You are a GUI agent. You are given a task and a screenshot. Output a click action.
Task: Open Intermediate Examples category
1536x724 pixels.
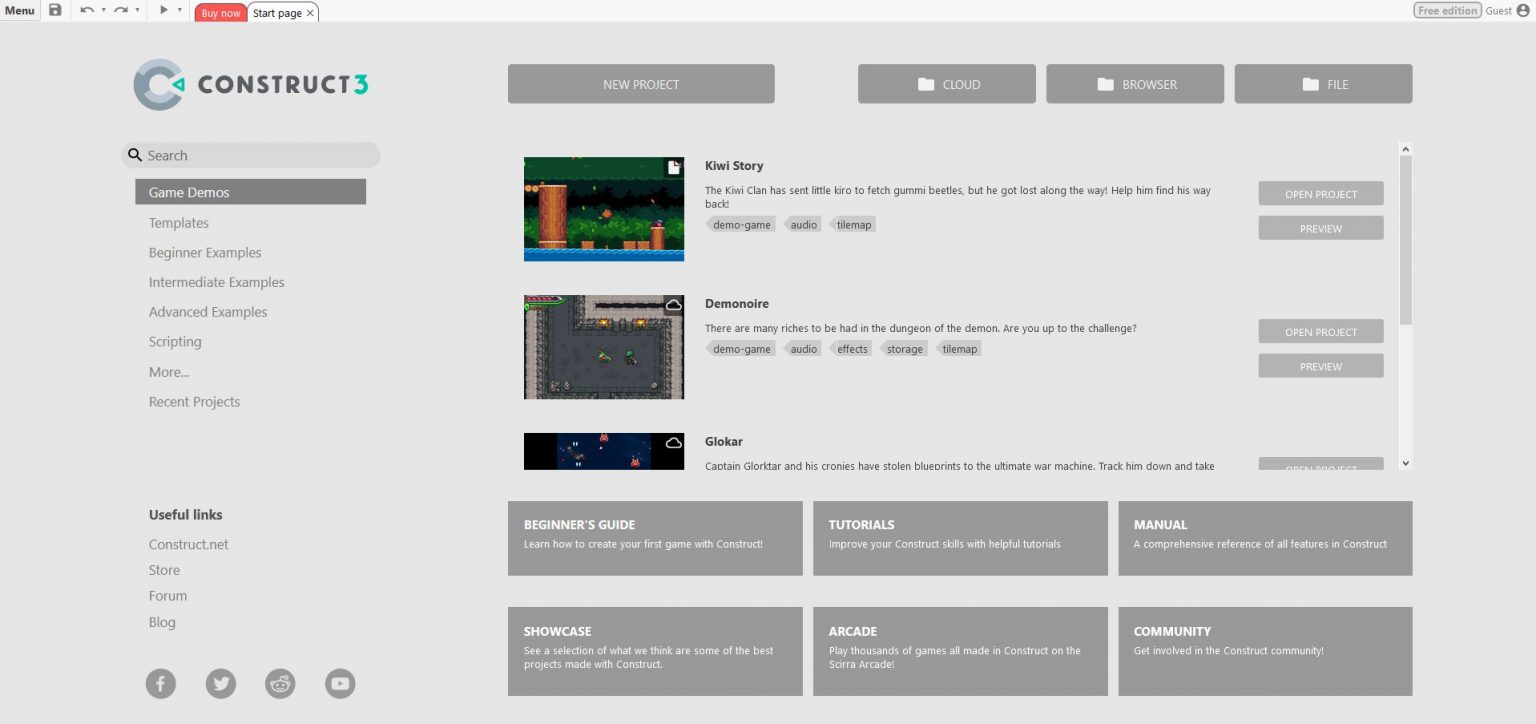point(216,282)
